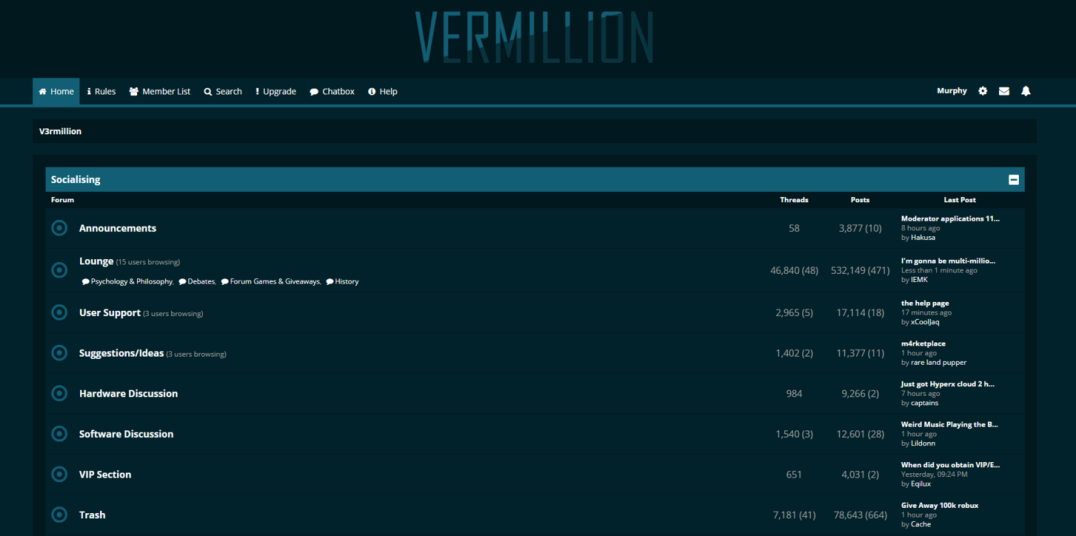Viewport: 1076px width, 536px height.
Task: Visit poster Hakusa's profile
Action: [923, 237]
